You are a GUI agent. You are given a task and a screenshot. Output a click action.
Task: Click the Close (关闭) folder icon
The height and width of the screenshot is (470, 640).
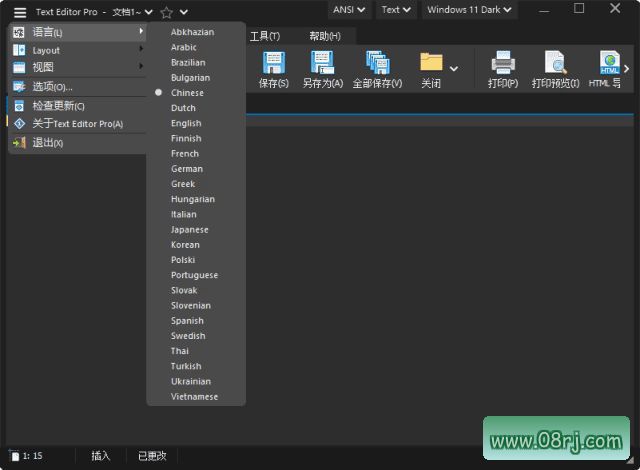point(431,64)
